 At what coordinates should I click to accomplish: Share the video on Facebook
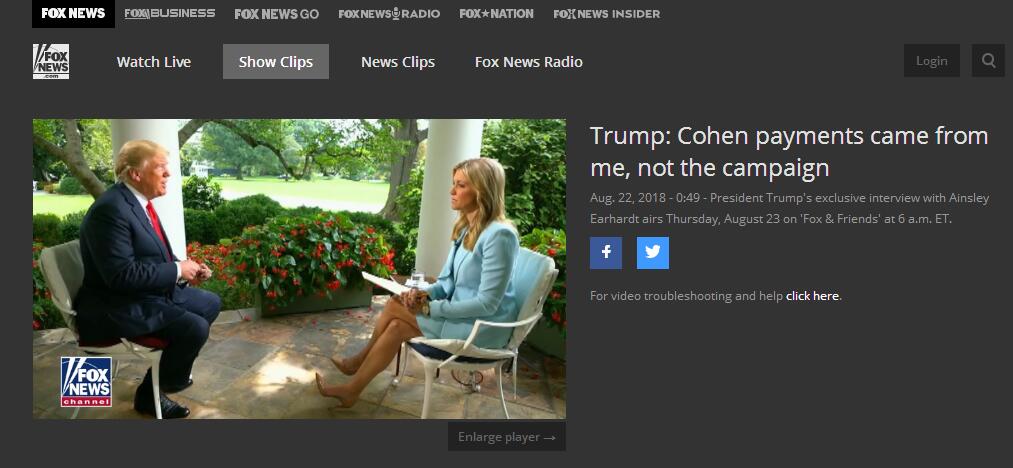tap(606, 253)
